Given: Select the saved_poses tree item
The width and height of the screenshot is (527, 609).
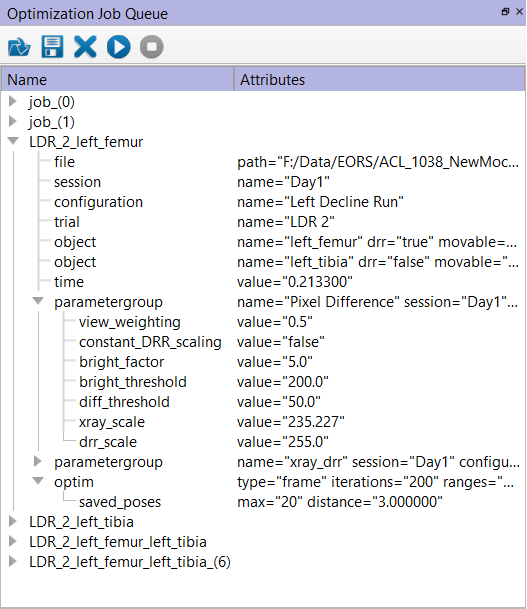Looking at the screenshot, I should point(120,502).
